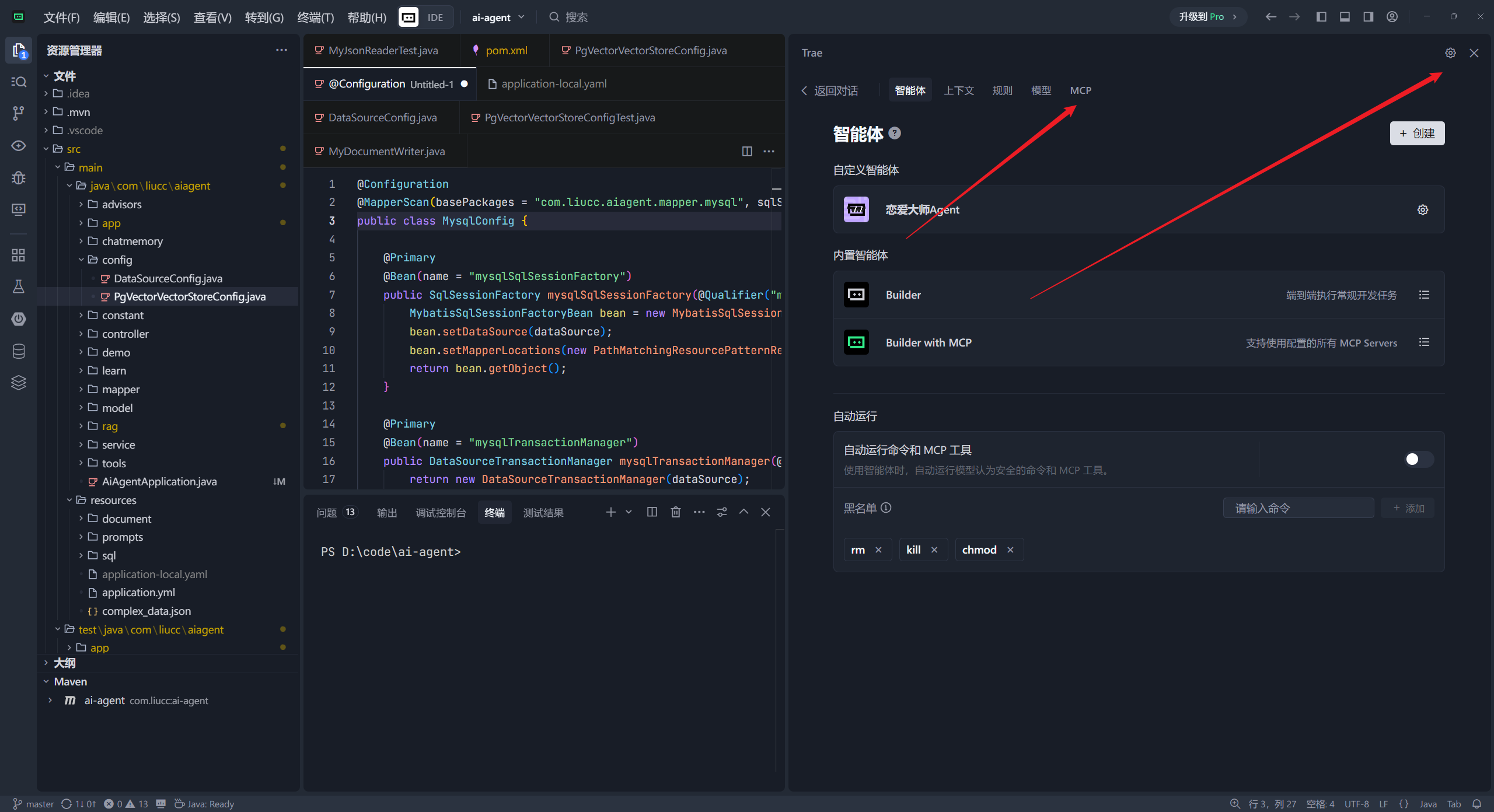Open the Explorer icon in activity bar
1494x812 pixels.
click(x=19, y=50)
